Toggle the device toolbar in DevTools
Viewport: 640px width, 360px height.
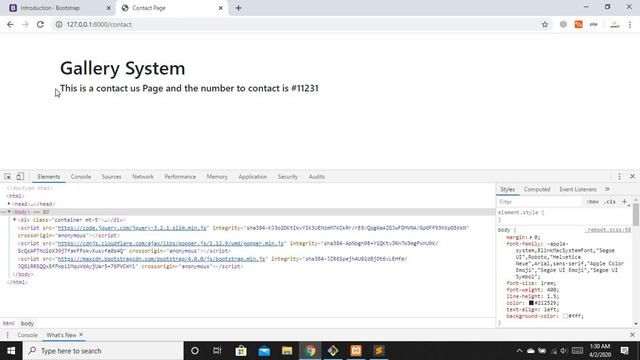point(20,176)
